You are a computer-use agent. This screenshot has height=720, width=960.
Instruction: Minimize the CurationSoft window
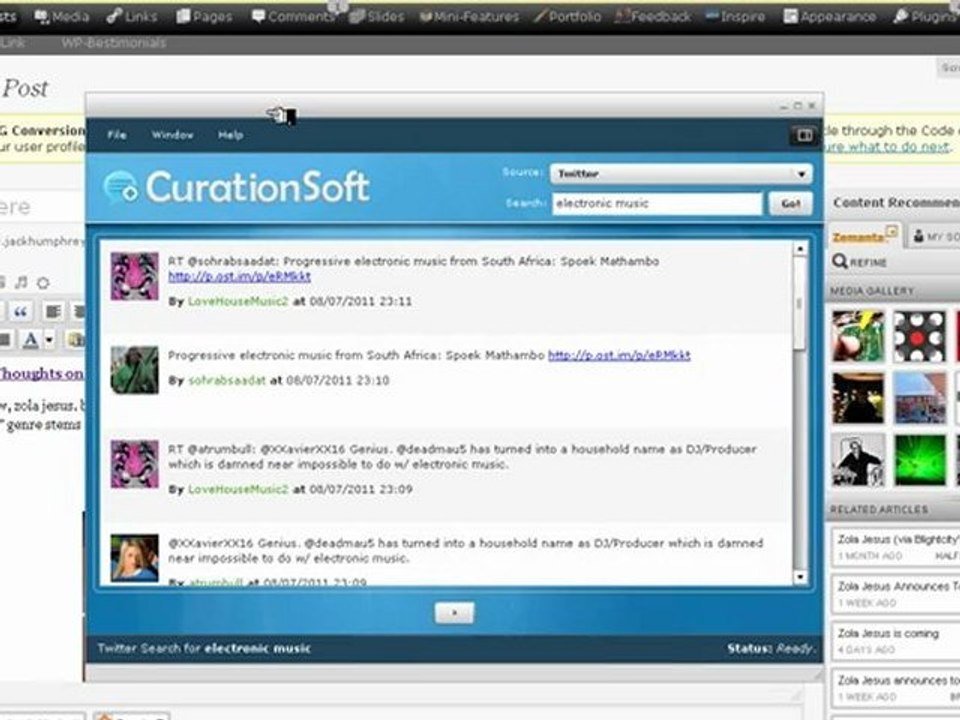coord(784,106)
